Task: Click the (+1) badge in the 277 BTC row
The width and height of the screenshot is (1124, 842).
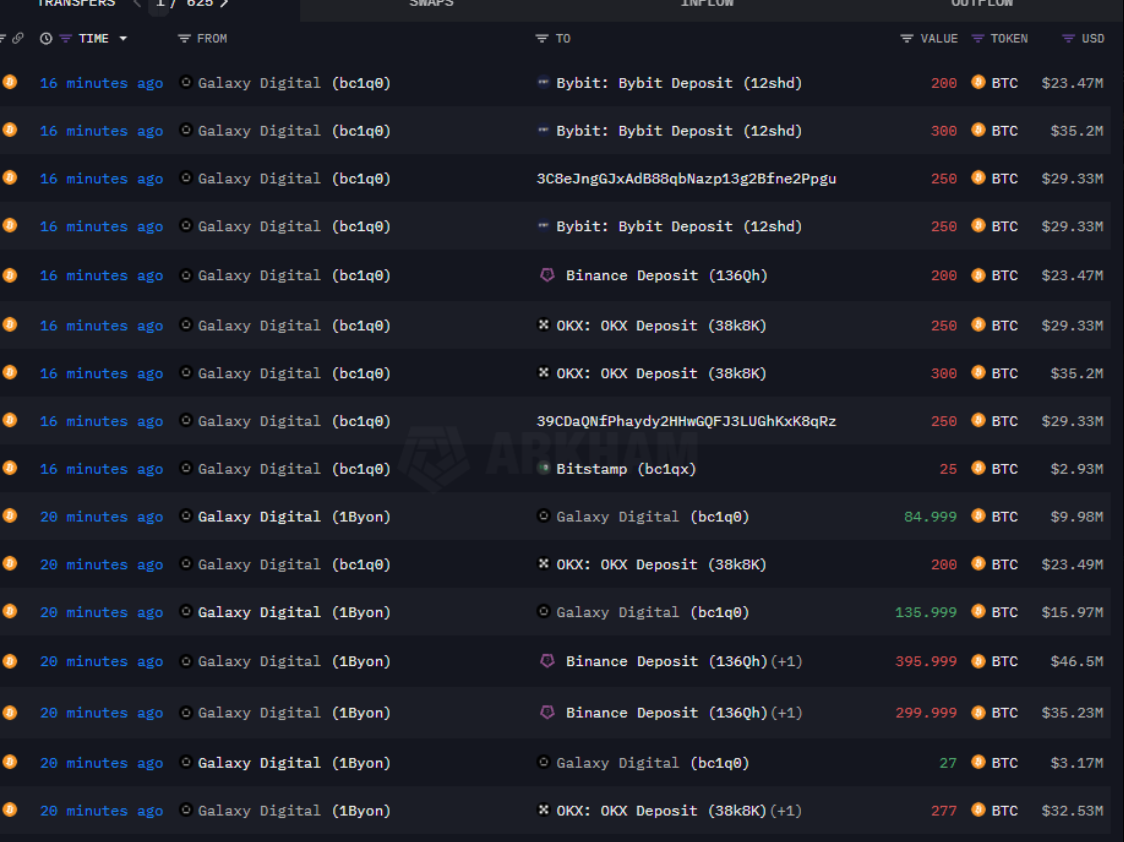Action: 786,810
